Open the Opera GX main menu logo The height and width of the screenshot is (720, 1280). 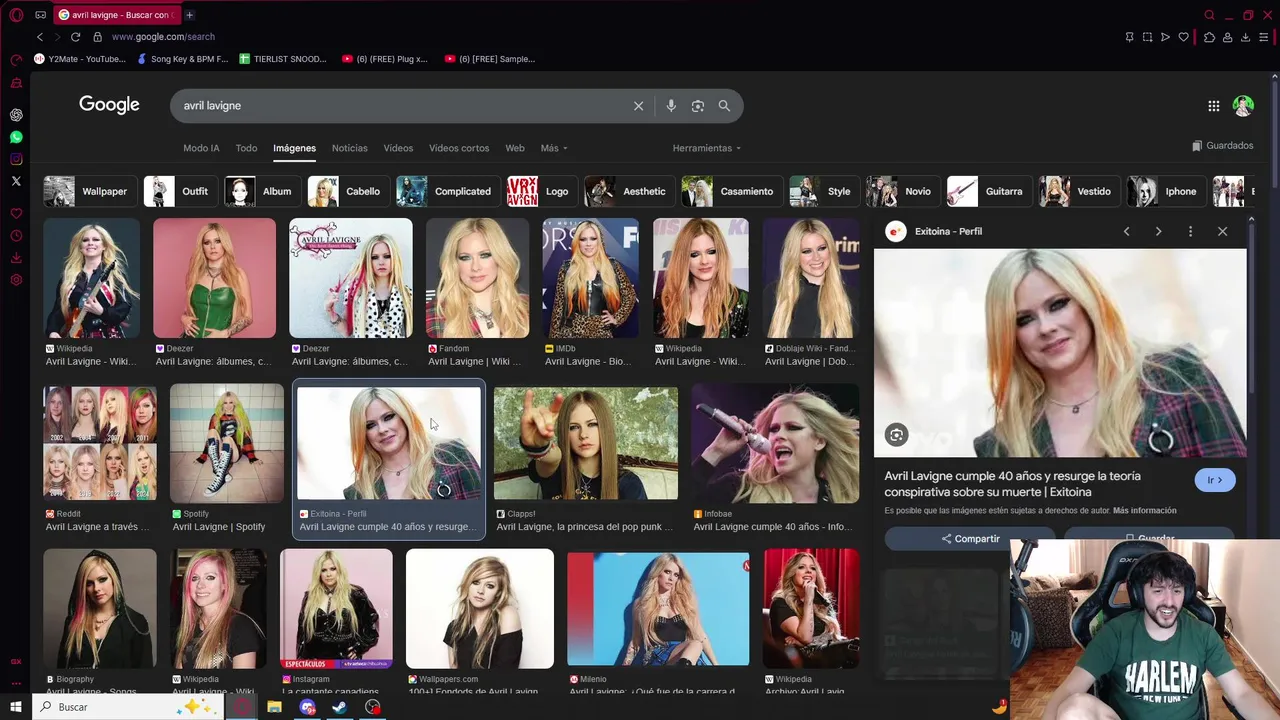[16, 15]
